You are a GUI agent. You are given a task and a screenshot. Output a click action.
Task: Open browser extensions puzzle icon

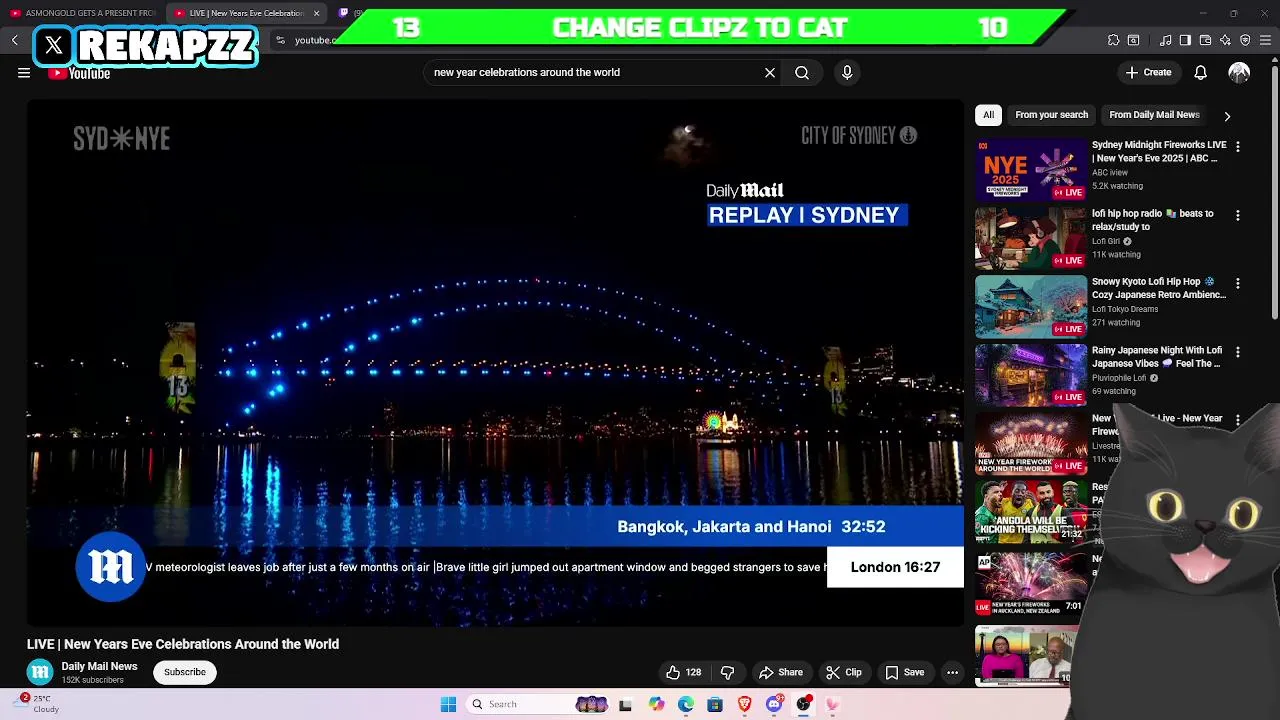(x=1113, y=40)
